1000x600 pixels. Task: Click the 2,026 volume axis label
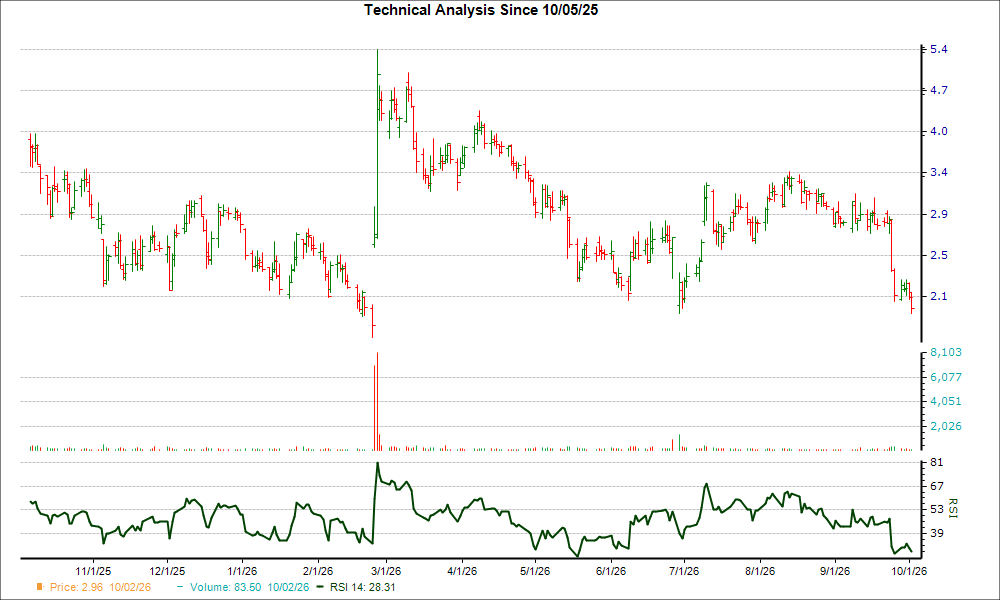[946, 426]
